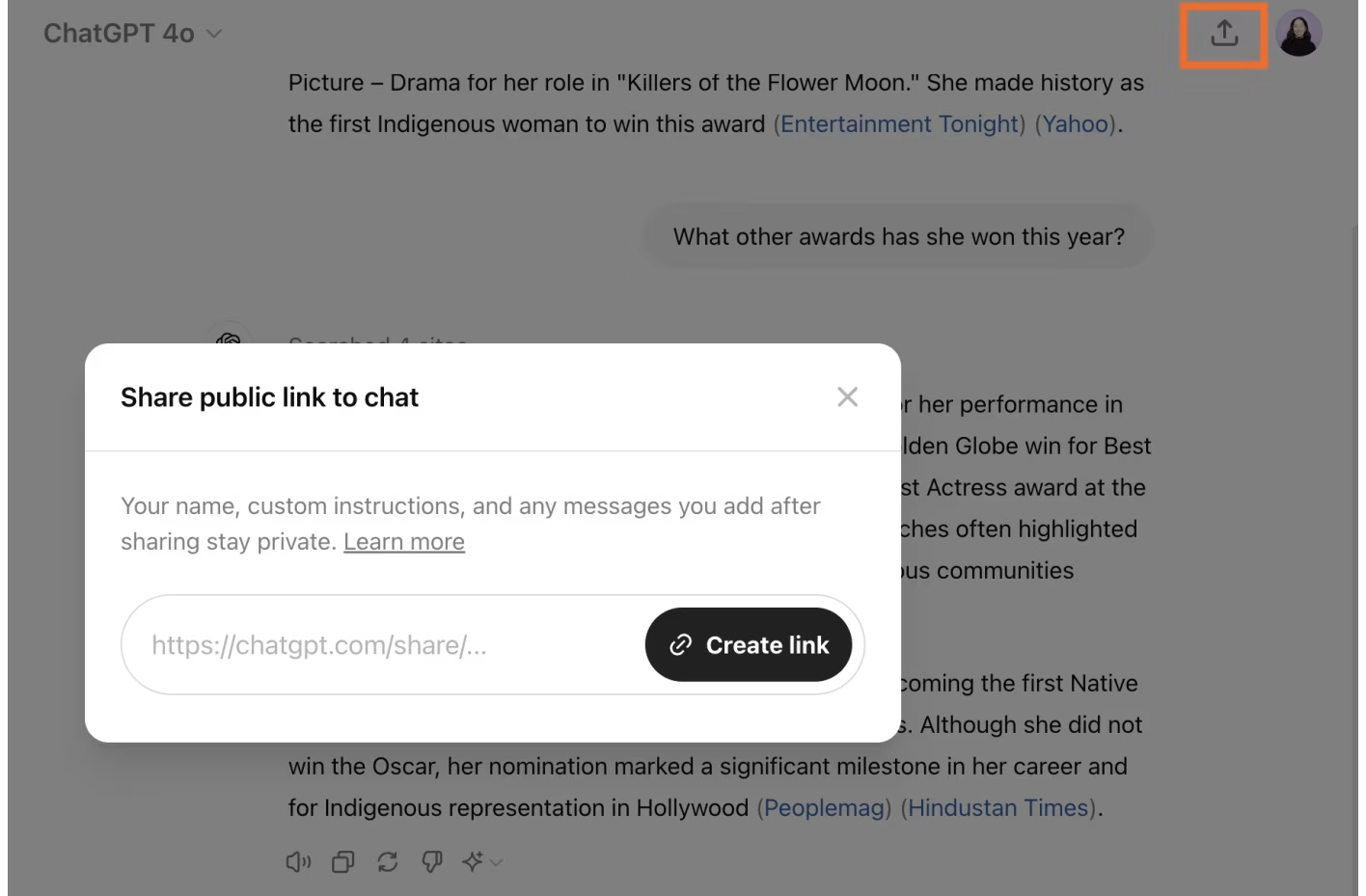Click the 'Share public link to chat' heading
Image resolution: width=1366 pixels, height=896 pixels.
[269, 397]
